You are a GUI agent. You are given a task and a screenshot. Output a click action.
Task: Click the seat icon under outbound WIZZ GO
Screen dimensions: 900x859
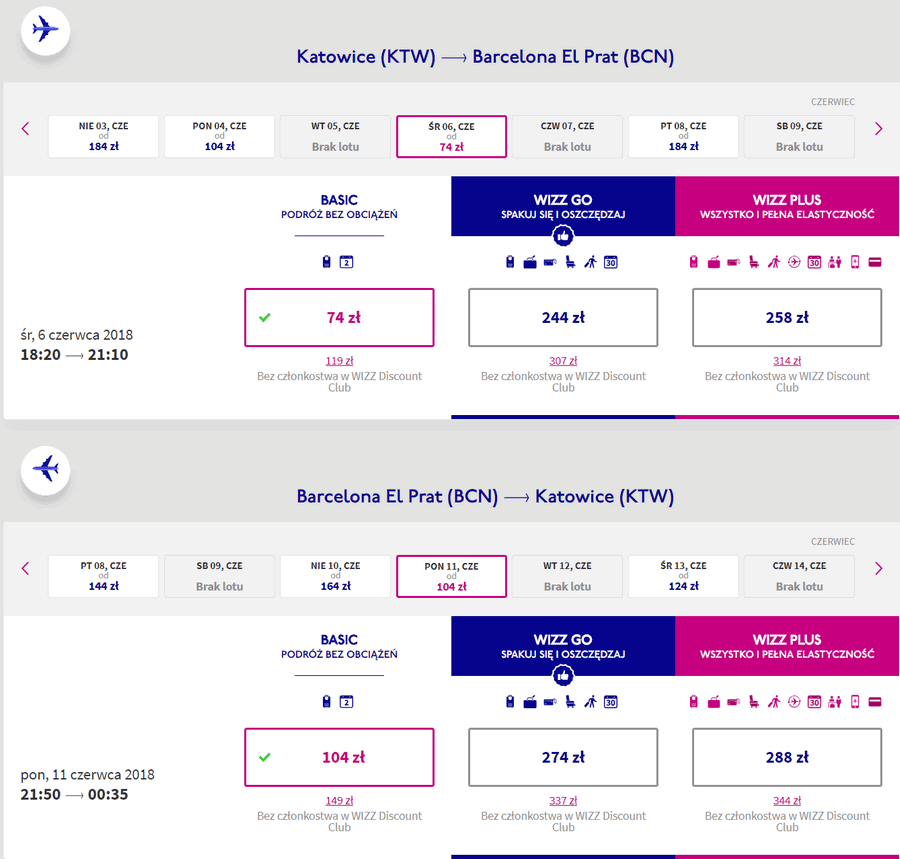(570, 262)
